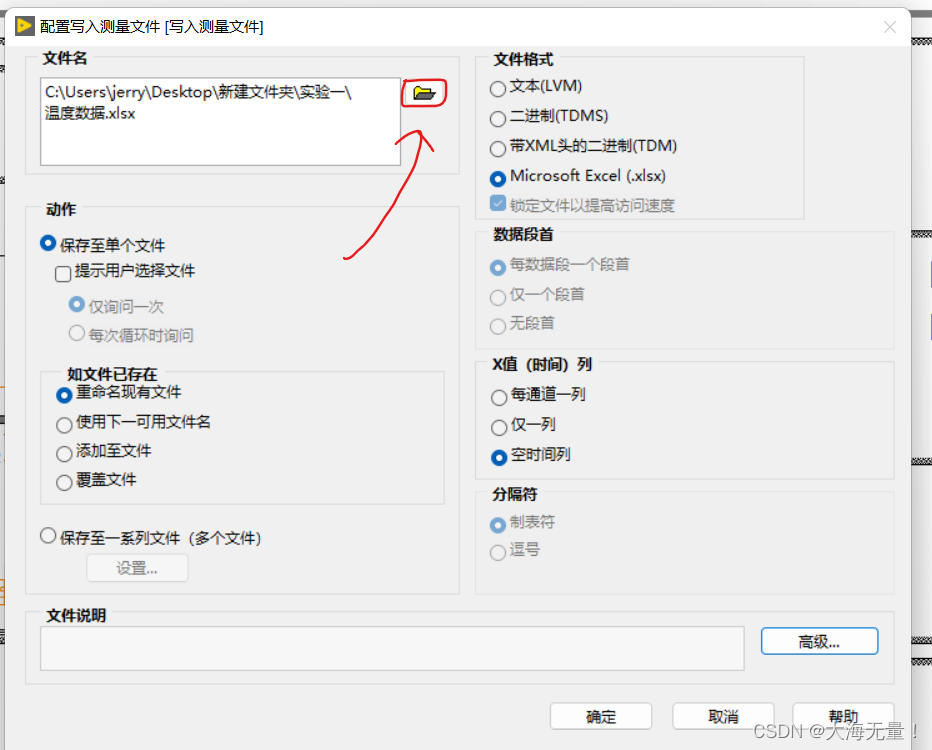Select 二进制(TDMS) file format
932x750 pixels.
498,119
